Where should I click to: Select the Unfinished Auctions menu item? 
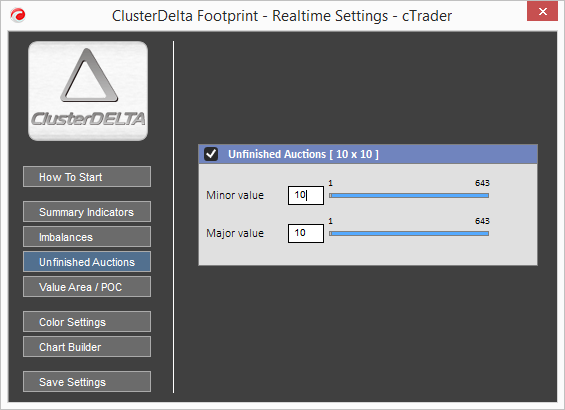click(87, 262)
